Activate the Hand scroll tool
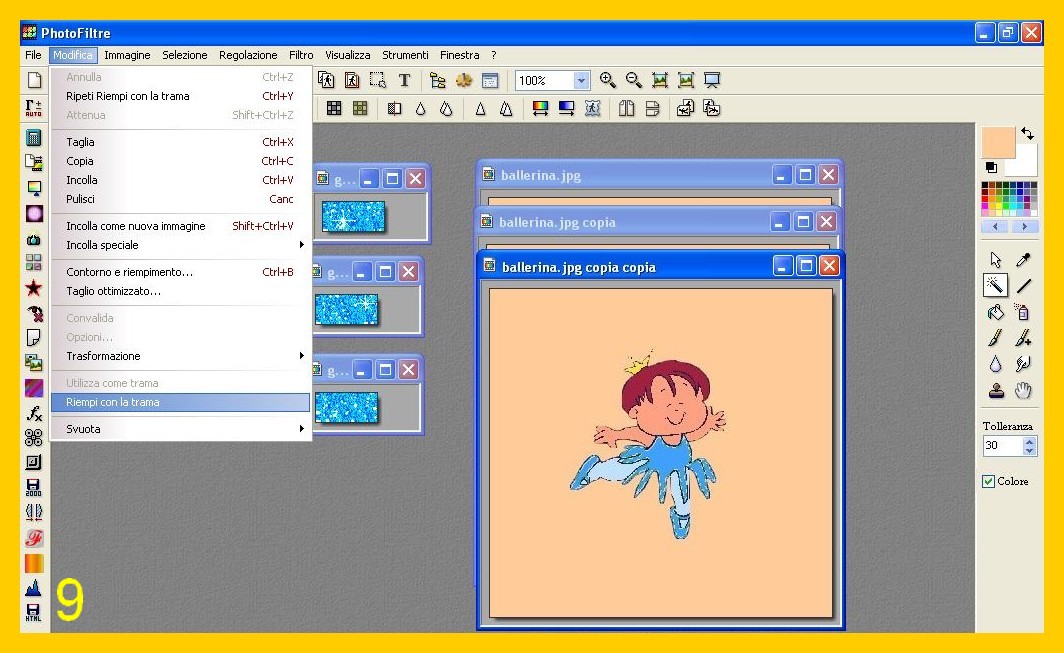The width and height of the screenshot is (1064, 653). pyautogui.click(x=1023, y=391)
